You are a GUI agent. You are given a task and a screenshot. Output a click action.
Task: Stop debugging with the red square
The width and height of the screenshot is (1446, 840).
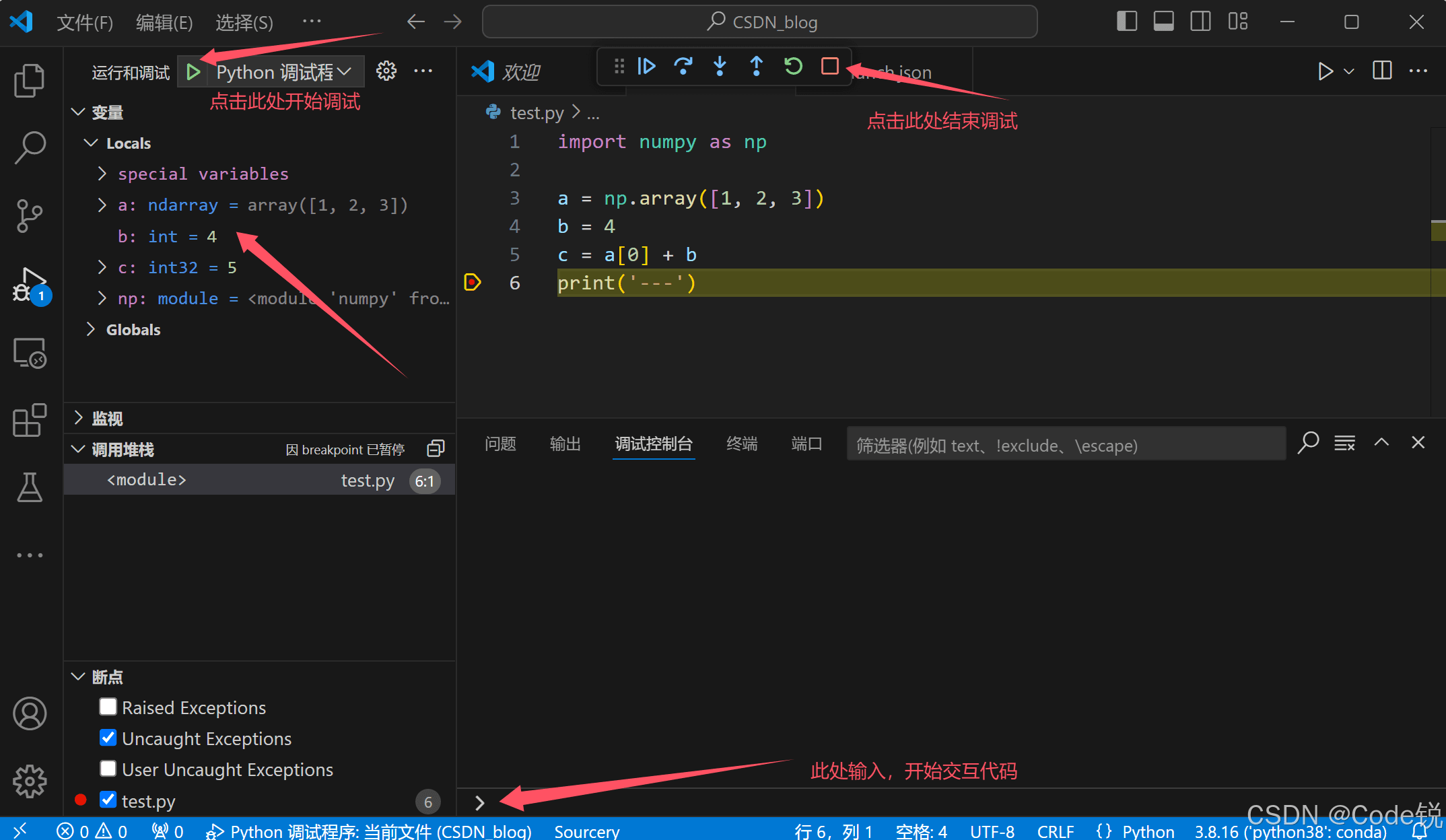(x=829, y=67)
